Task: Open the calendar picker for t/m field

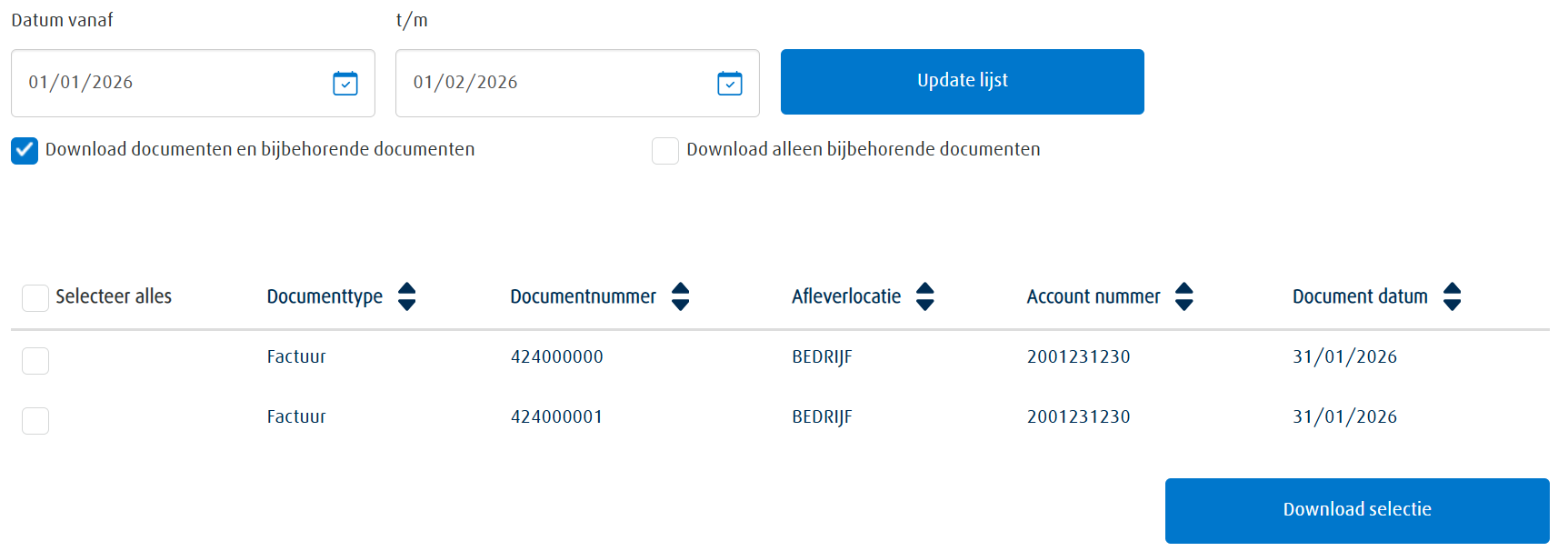Action: [729, 83]
